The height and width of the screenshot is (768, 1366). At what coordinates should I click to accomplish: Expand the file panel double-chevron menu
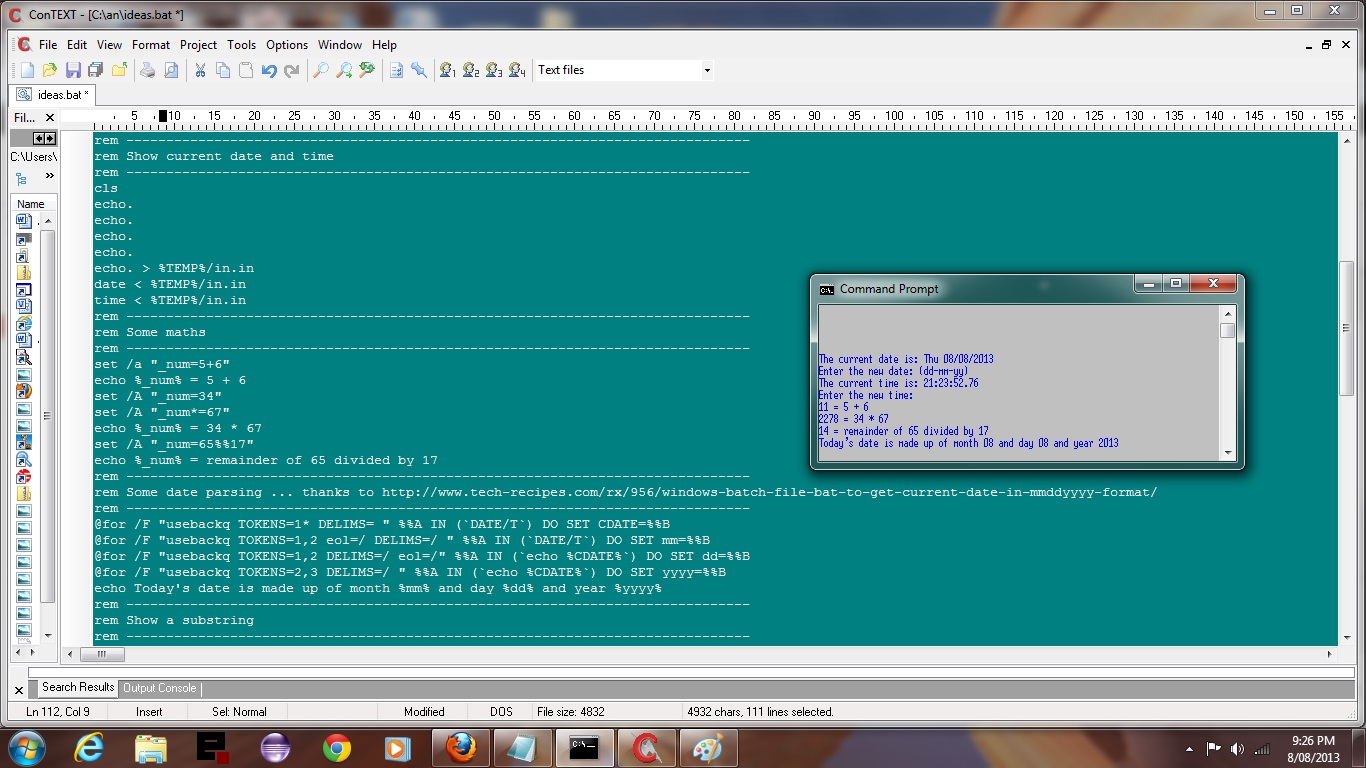point(49,176)
